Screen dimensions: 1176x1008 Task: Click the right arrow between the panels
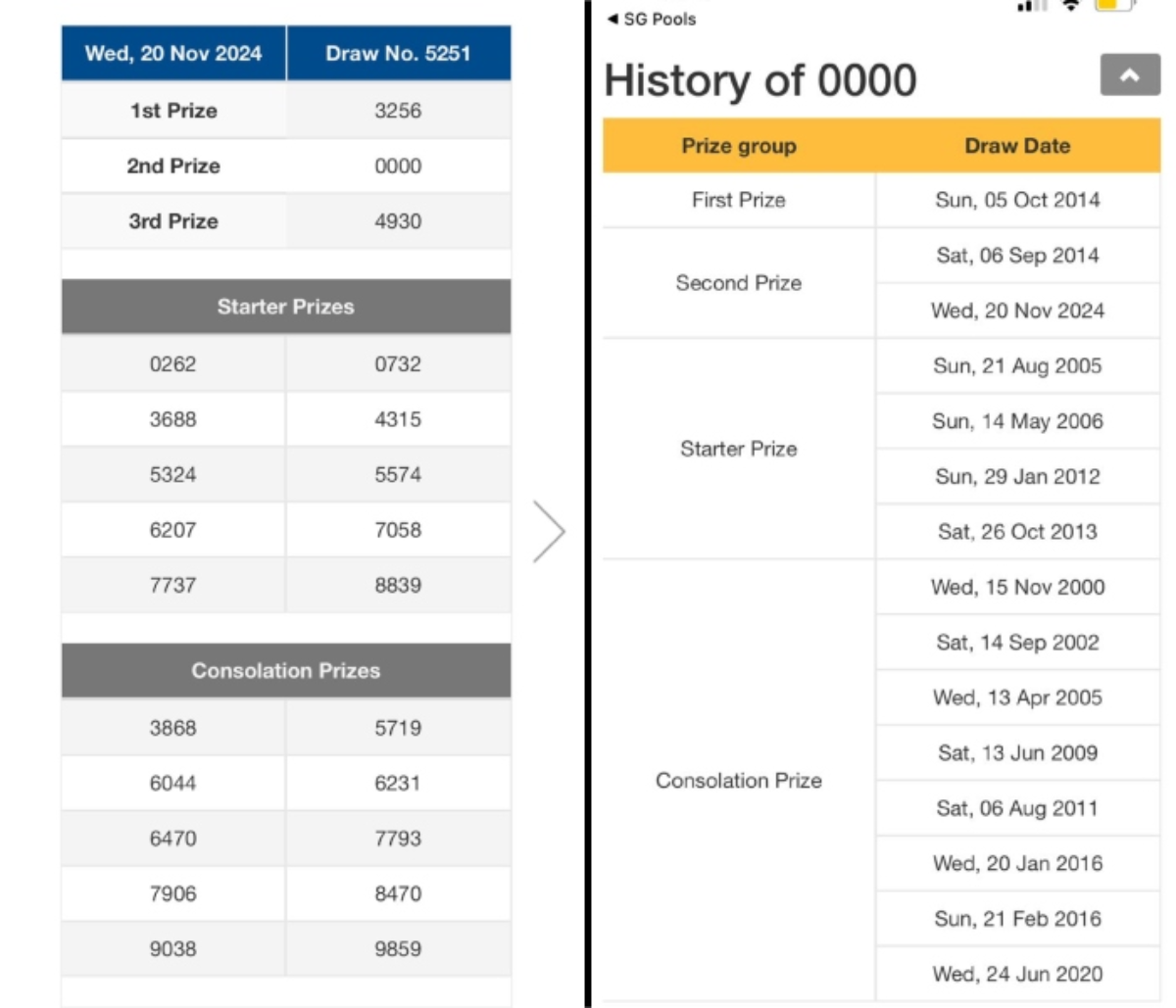549,531
